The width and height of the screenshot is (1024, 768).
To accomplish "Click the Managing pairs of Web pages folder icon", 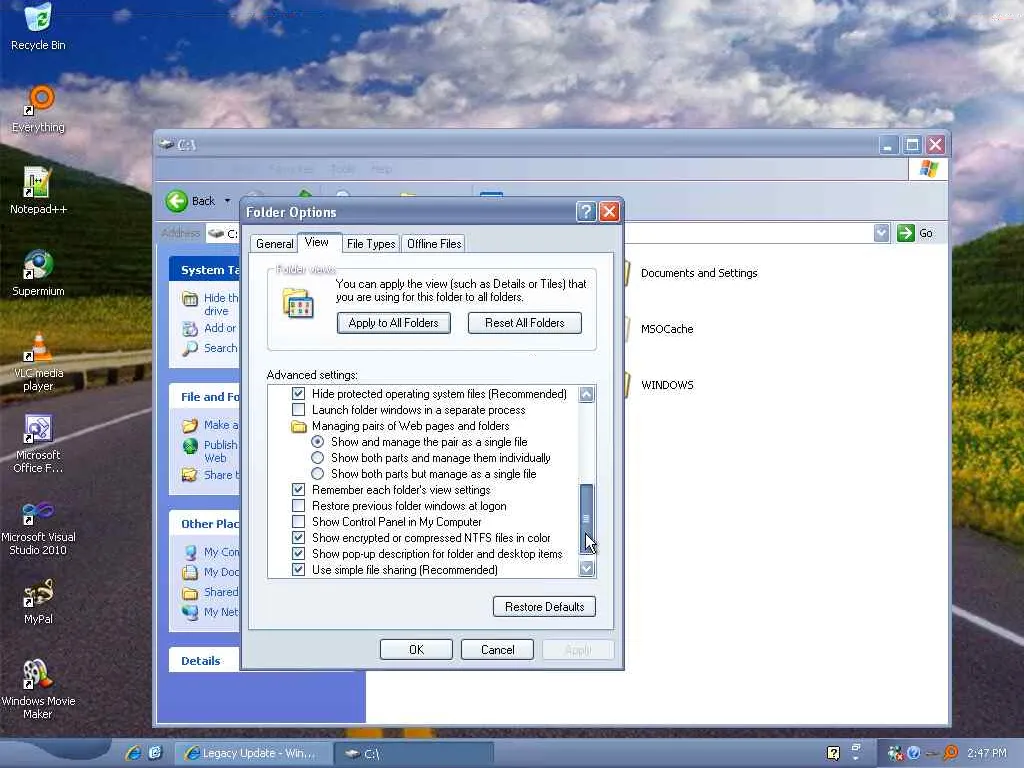I will (298, 426).
